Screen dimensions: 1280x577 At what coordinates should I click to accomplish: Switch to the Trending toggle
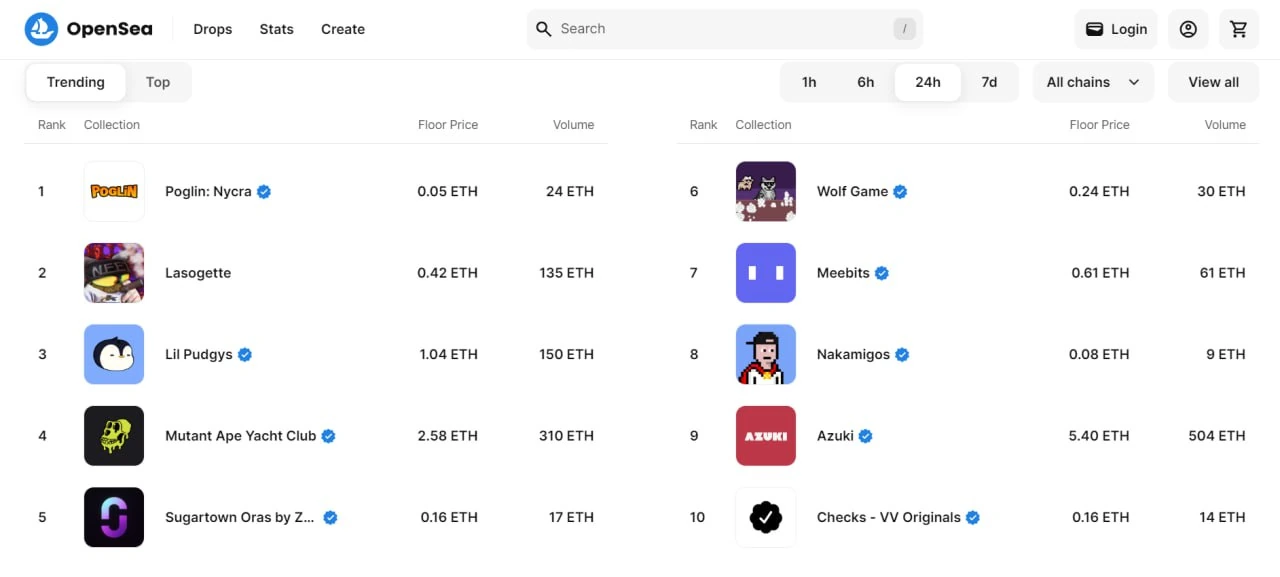(x=76, y=82)
